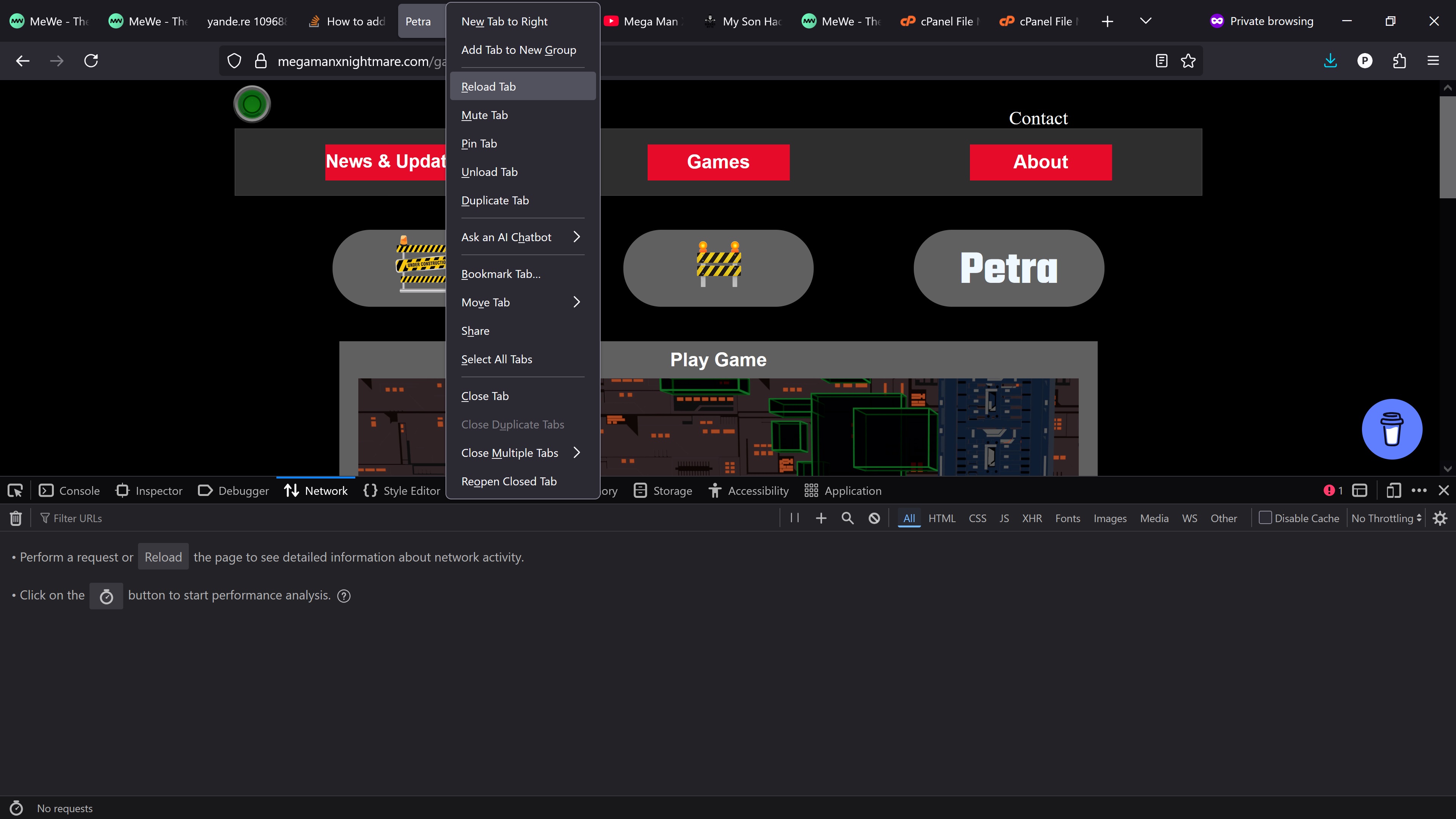Filter network requests by CSS
Viewport: 1456px width, 819px height.
coord(977,518)
